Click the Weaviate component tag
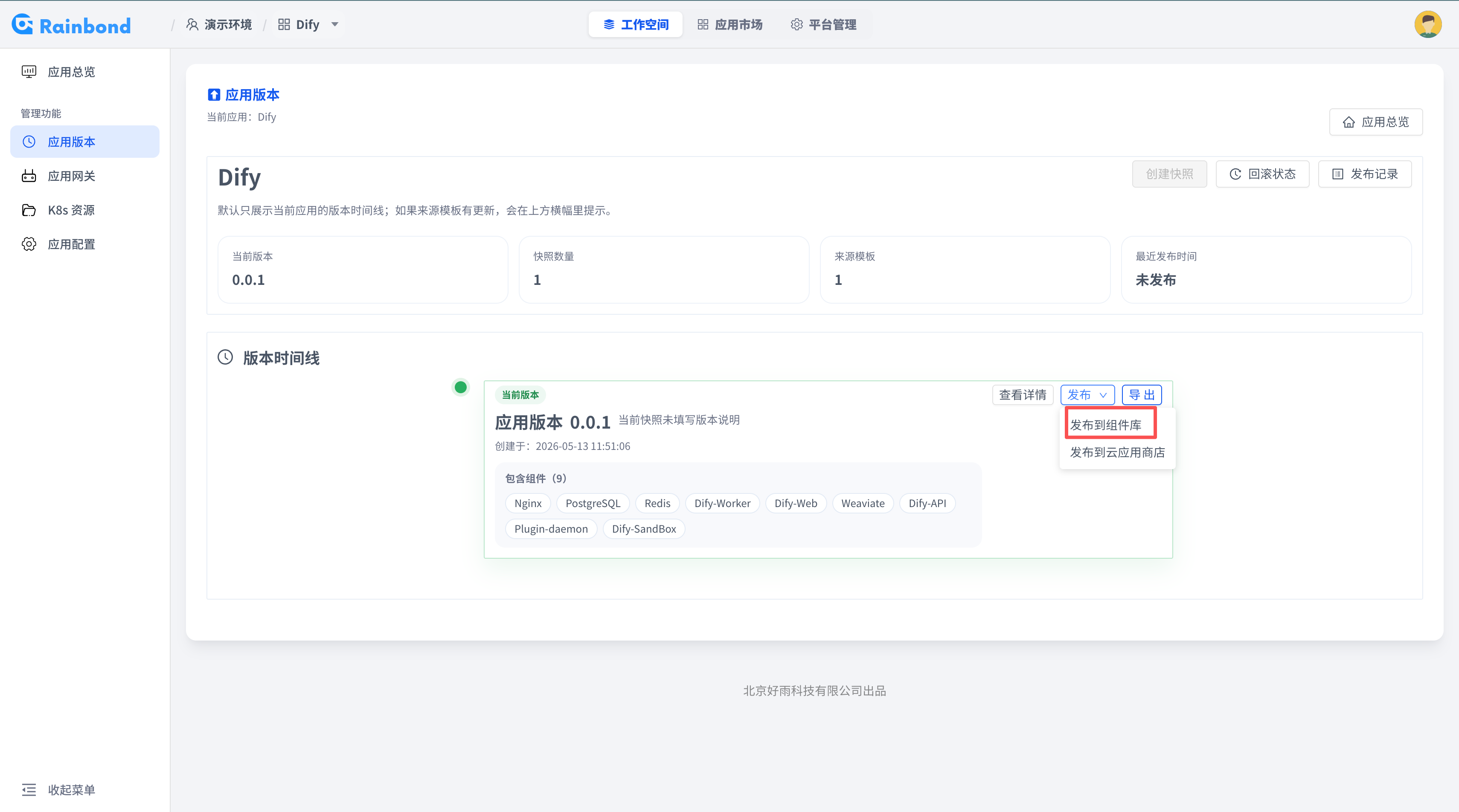Image resolution: width=1459 pixels, height=812 pixels. 863,503
